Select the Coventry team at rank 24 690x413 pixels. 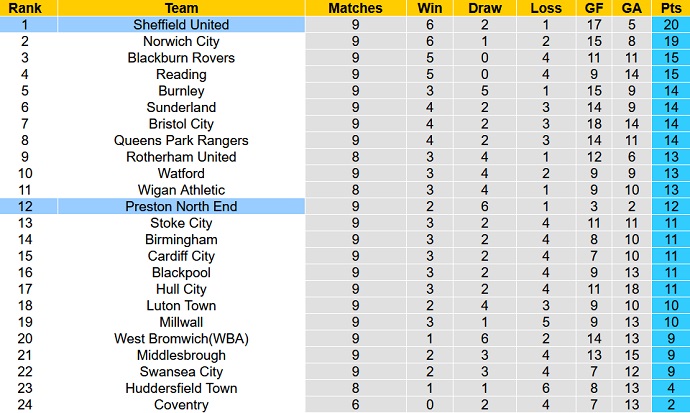(181, 404)
